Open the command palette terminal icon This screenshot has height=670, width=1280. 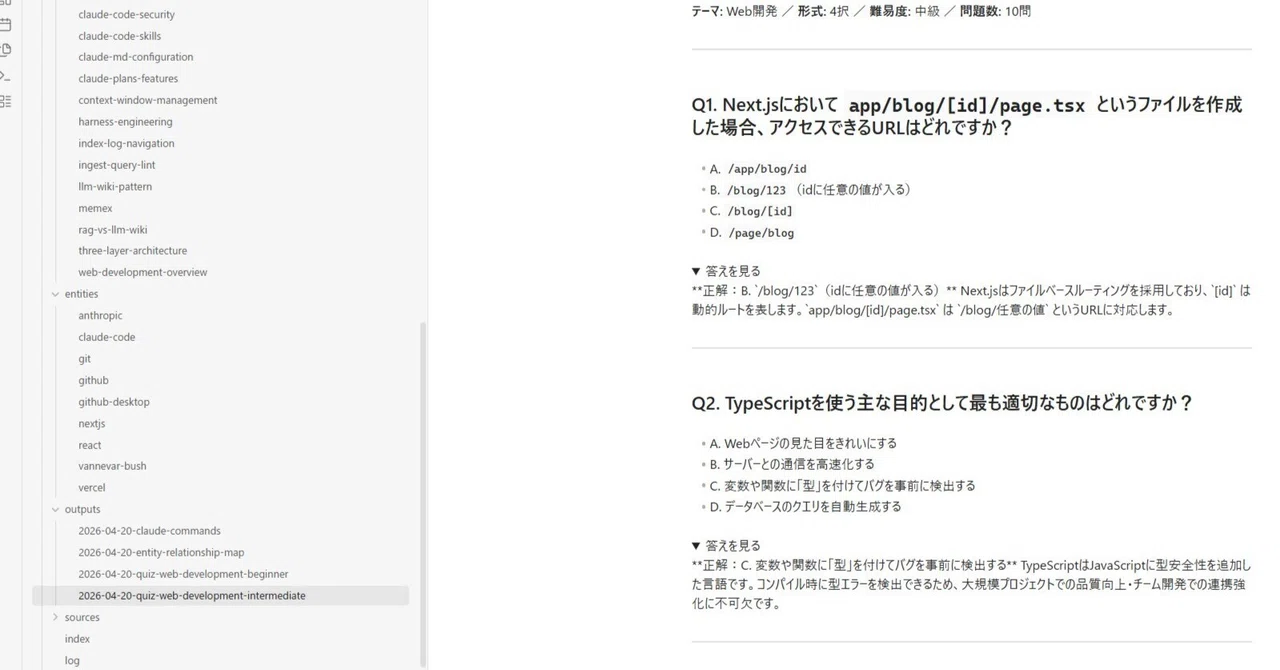[x=5, y=75]
